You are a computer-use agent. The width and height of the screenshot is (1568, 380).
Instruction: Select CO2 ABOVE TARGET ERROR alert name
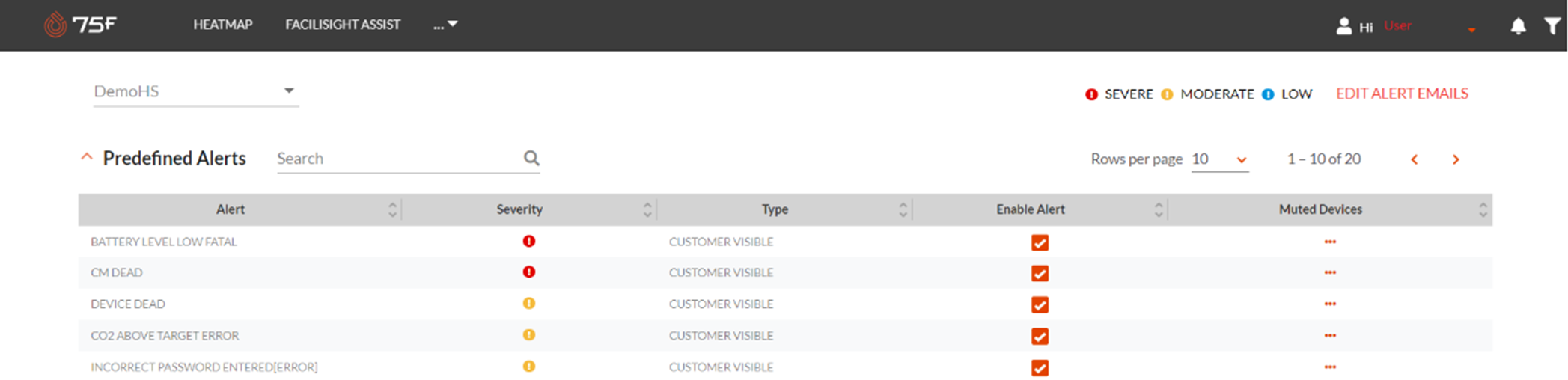(x=165, y=335)
